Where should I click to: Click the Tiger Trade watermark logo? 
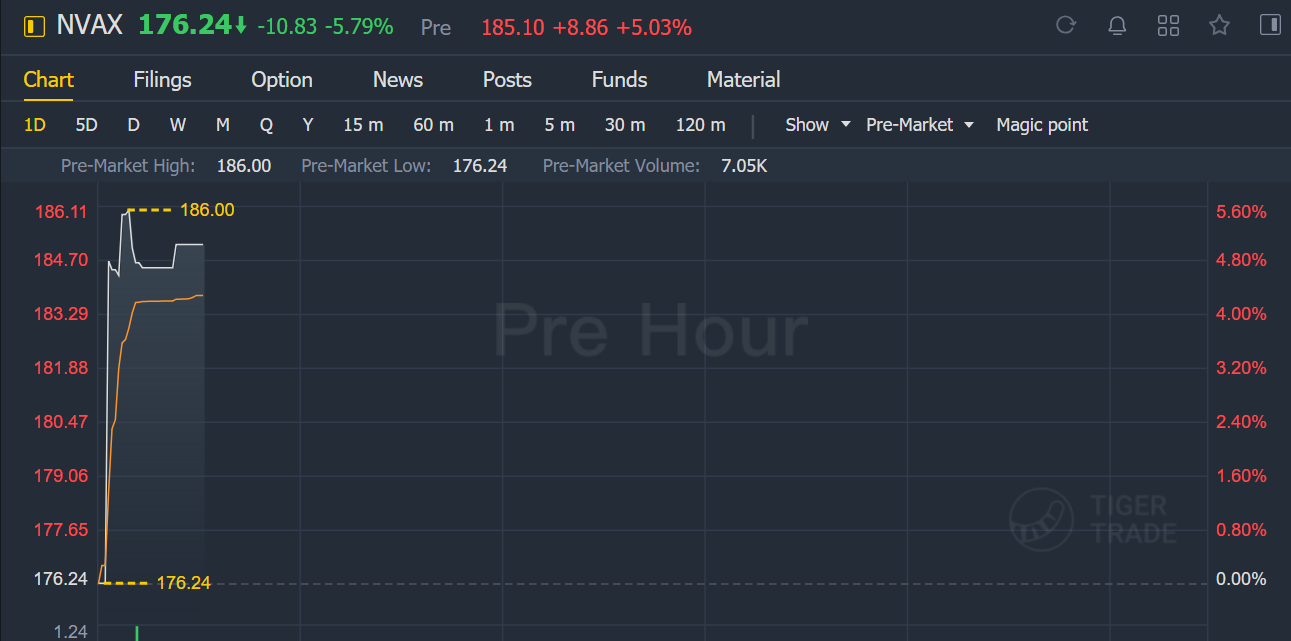[x=1092, y=519]
